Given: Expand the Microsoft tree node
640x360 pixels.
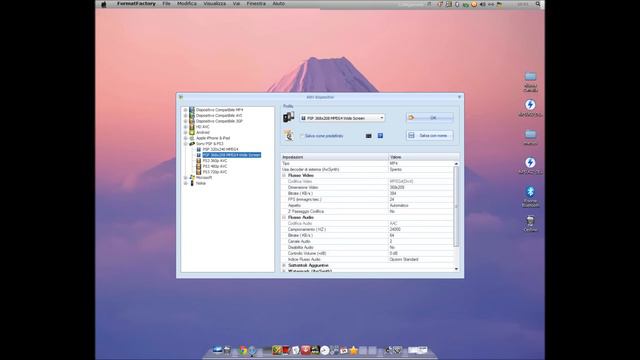Looking at the screenshot, I should 186,178.
